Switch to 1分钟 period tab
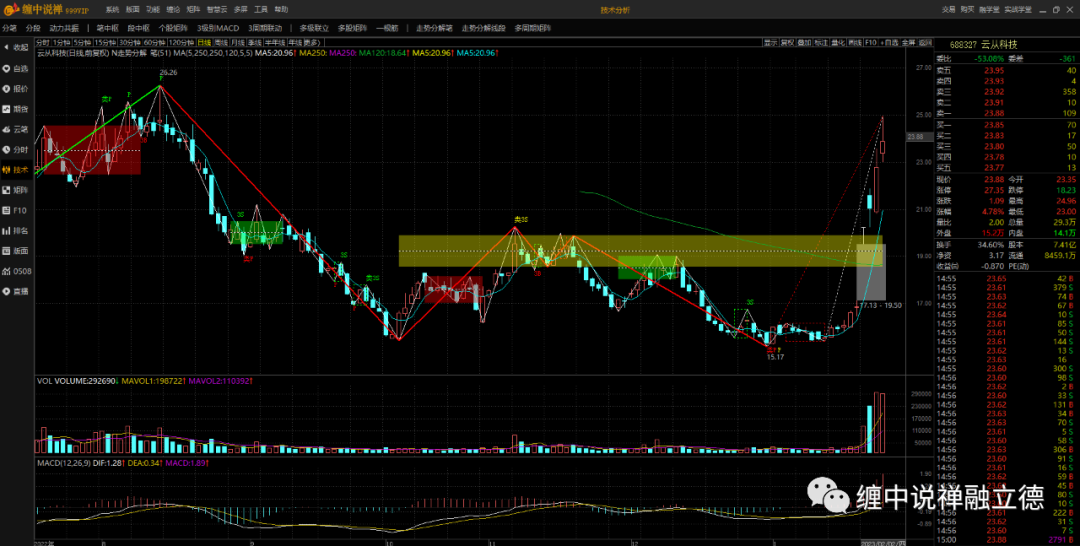1080x546 pixels. click(62, 43)
